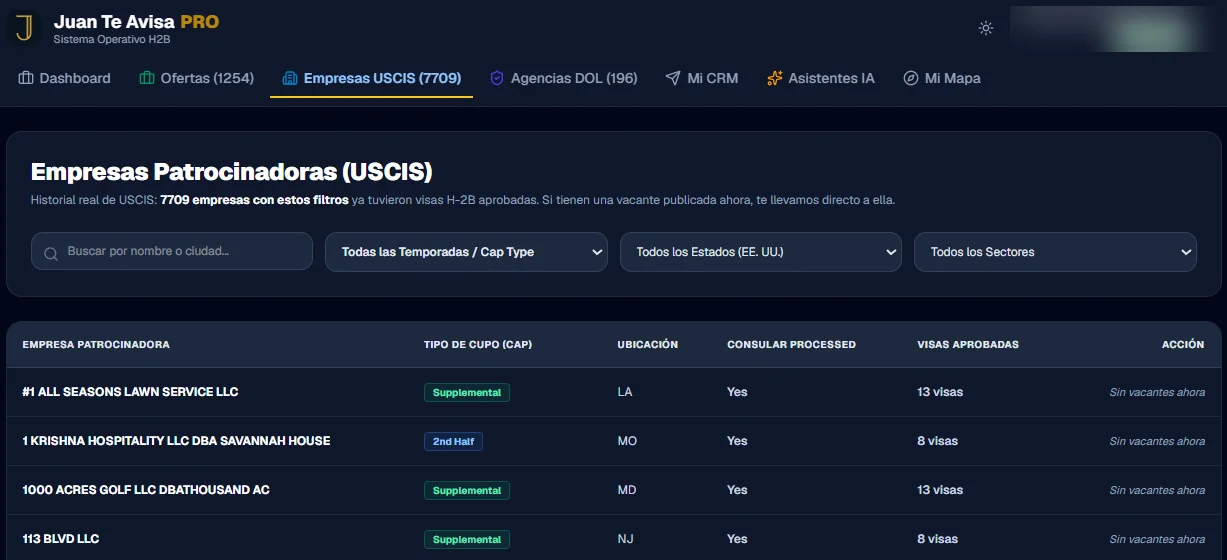The width and height of the screenshot is (1227, 560).
Task: Open the Mi CRM tab
Action: point(702,78)
